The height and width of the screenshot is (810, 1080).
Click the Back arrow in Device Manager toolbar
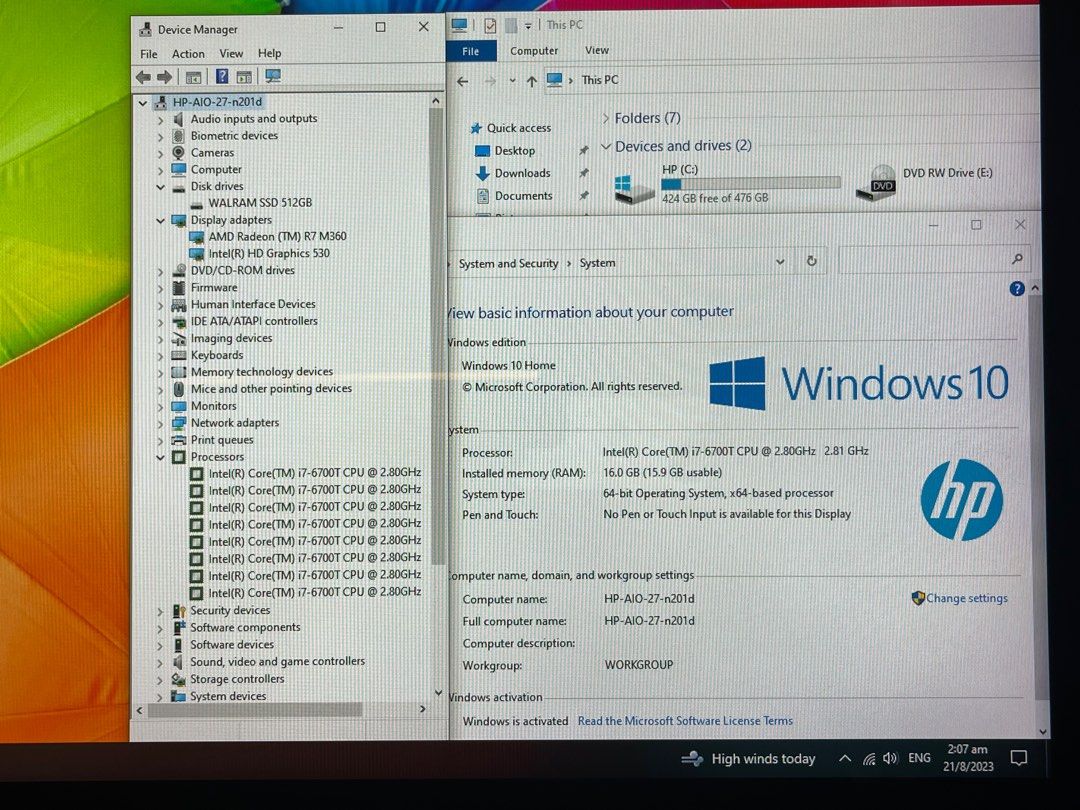point(143,77)
